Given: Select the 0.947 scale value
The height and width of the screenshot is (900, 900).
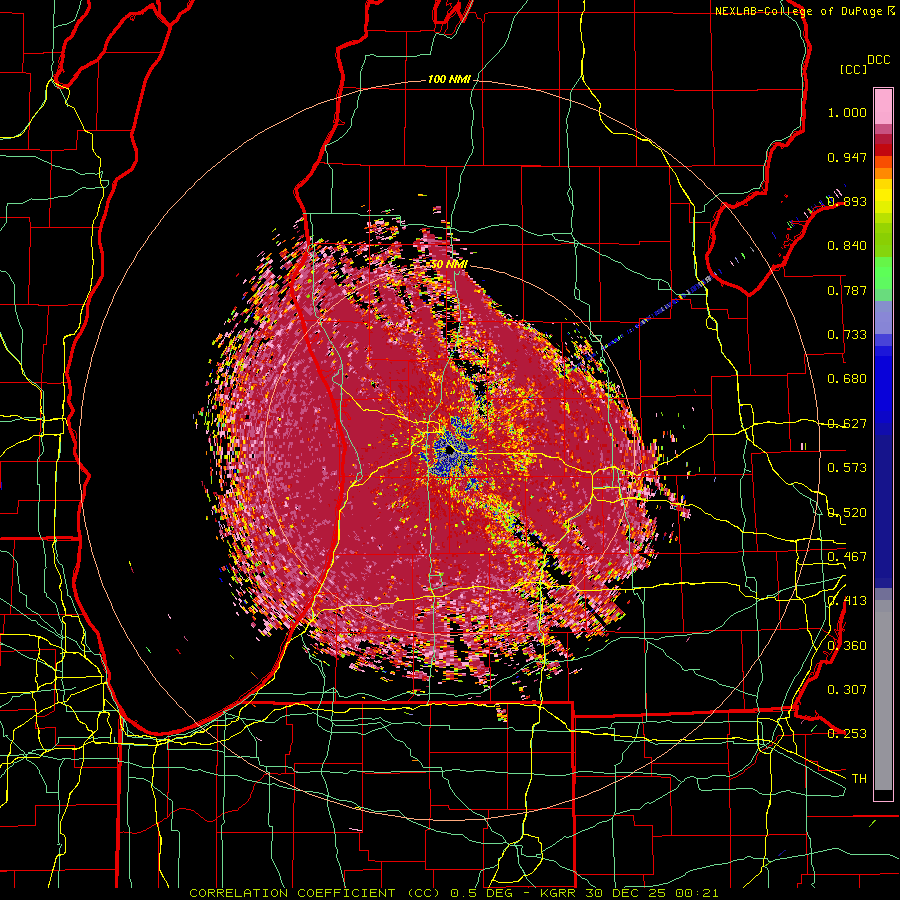Looking at the screenshot, I should coord(847,157).
